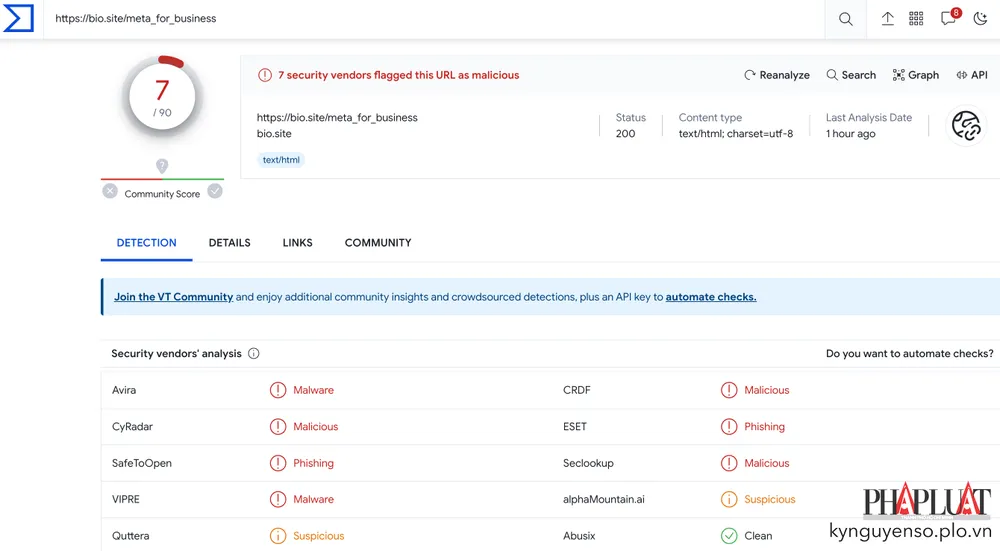Click the community score question marker

click(x=162, y=166)
